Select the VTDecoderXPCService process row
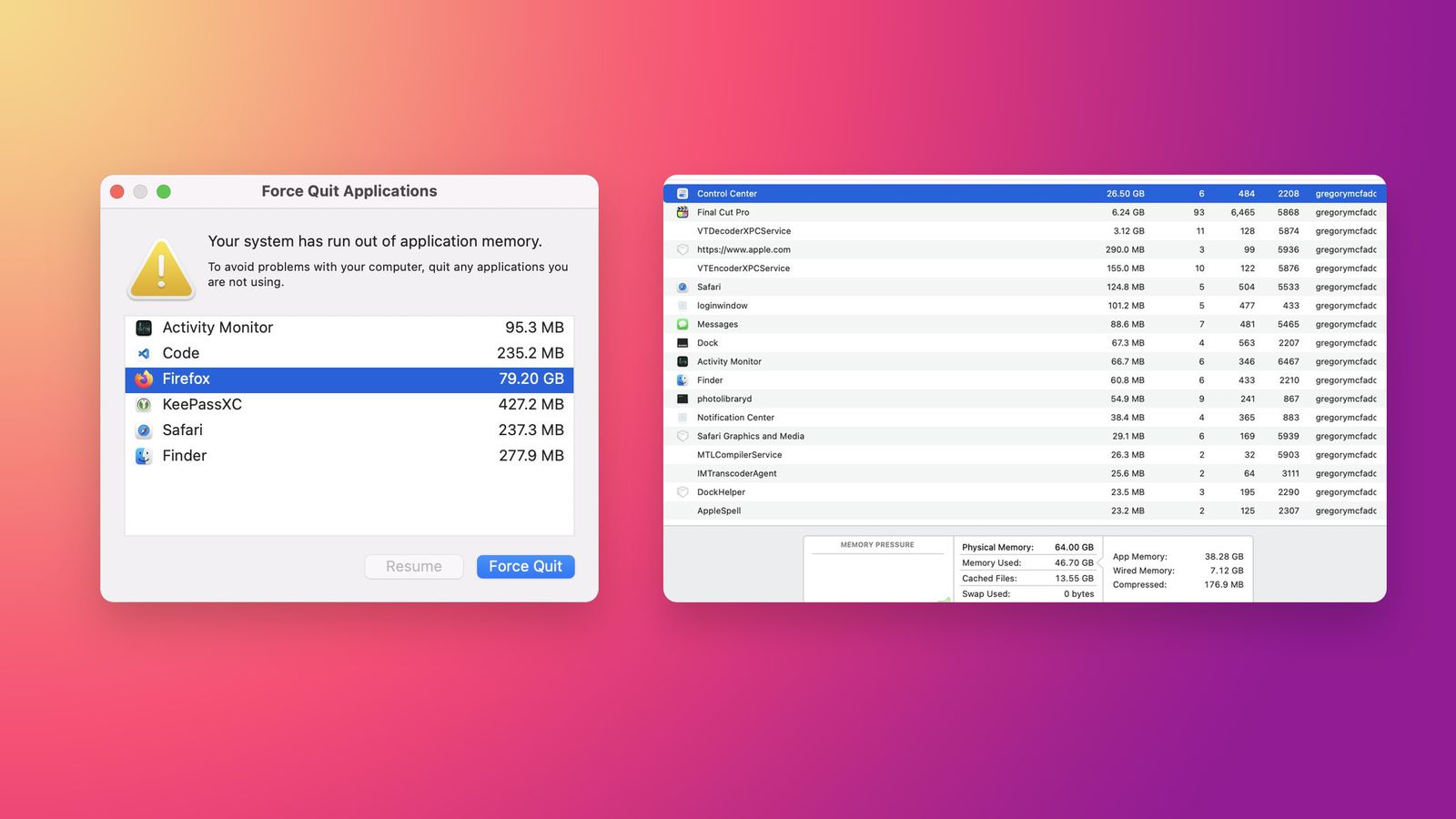This screenshot has width=1456, height=819. pos(1025,231)
